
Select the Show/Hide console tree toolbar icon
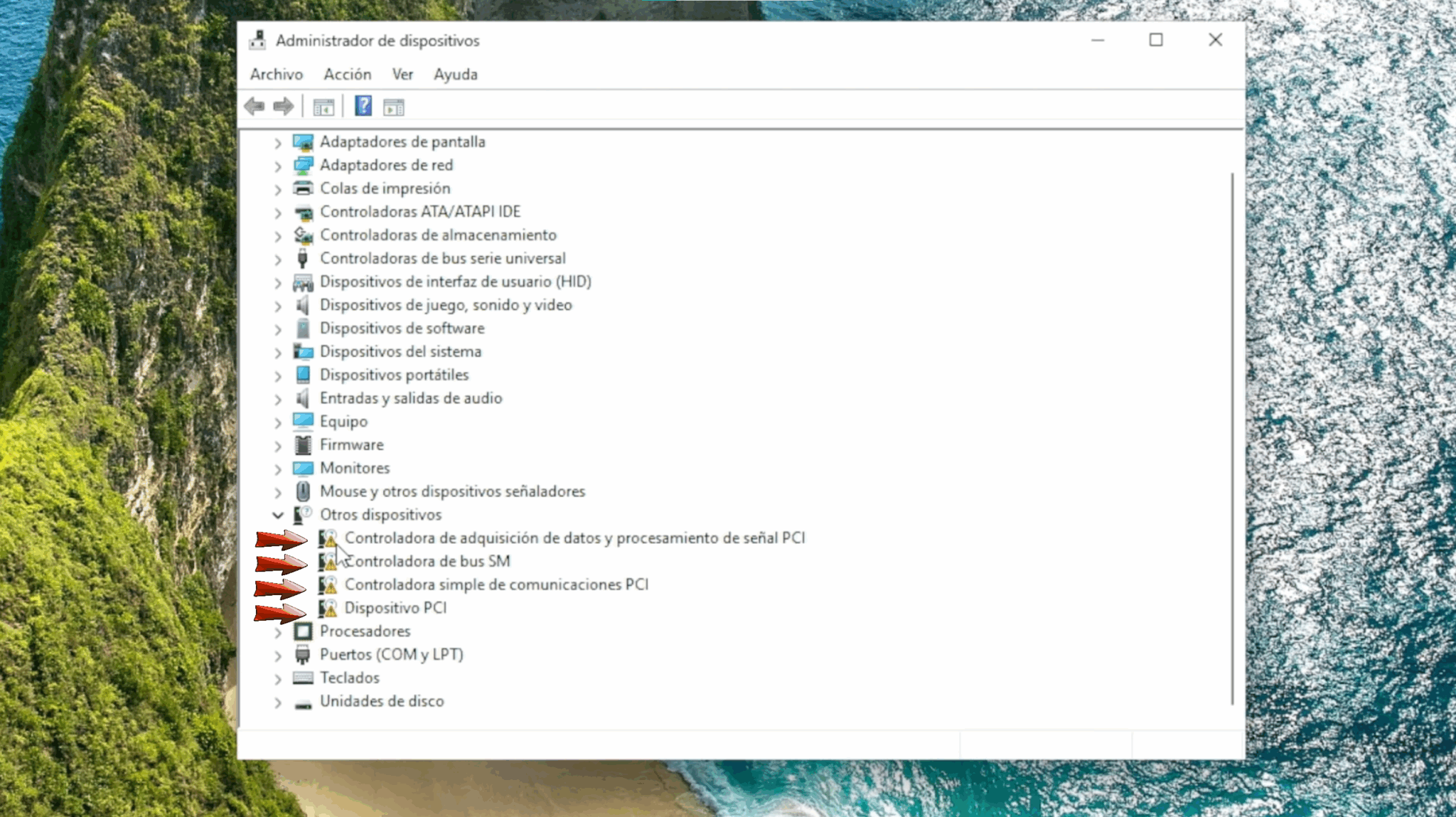pos(324,106)
